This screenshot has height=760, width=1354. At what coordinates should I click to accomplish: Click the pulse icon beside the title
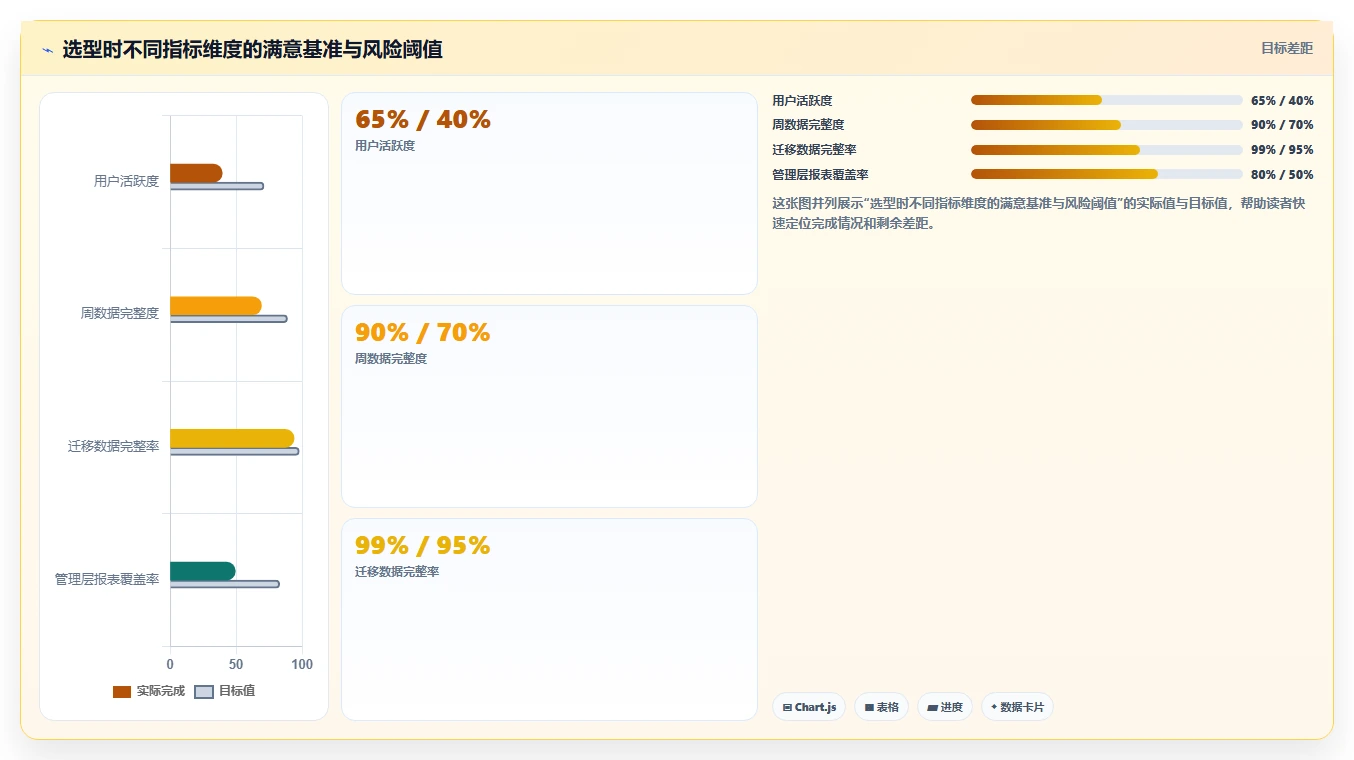coord(47,50)
